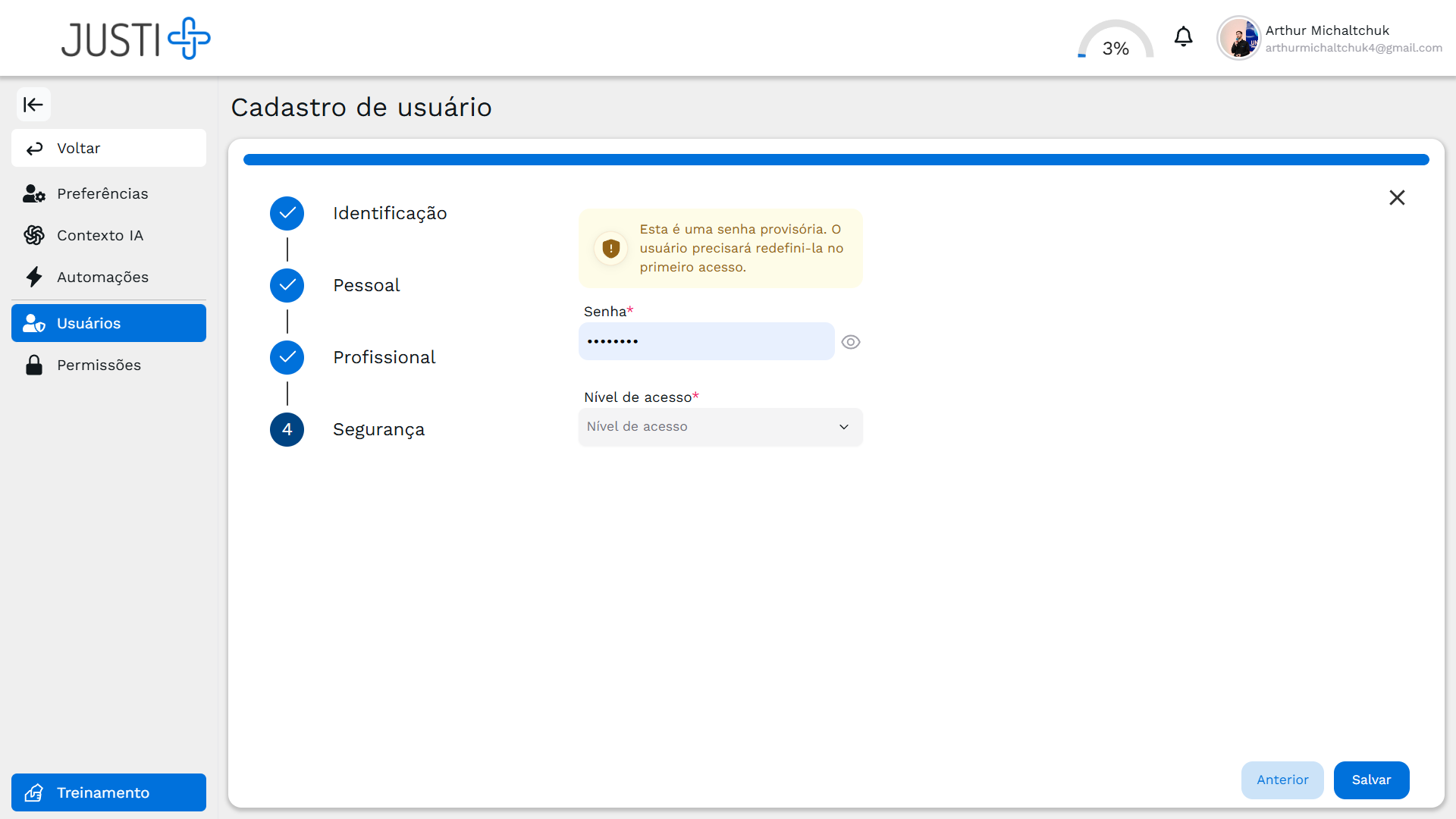This screenshot has width=1456, height=819.
Task: Go to completed Identificação step circle
Action: pos(287,213)
